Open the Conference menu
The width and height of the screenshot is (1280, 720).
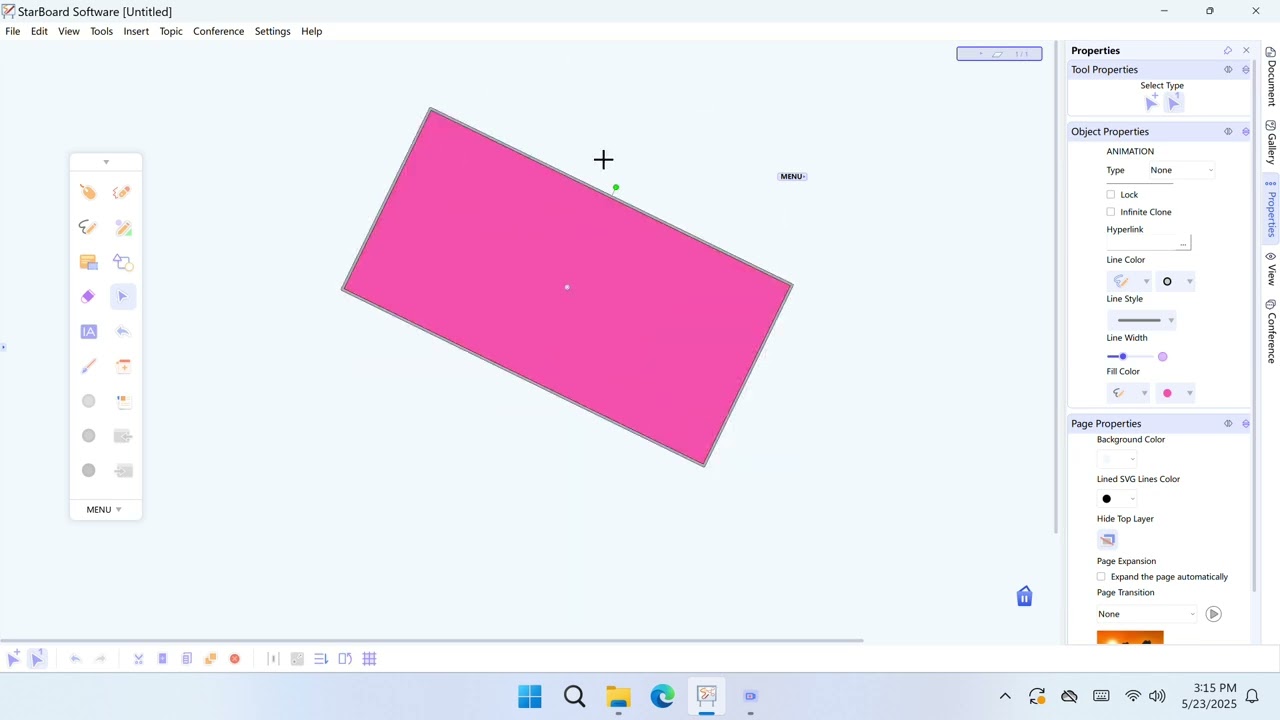(x=219, y=31)
